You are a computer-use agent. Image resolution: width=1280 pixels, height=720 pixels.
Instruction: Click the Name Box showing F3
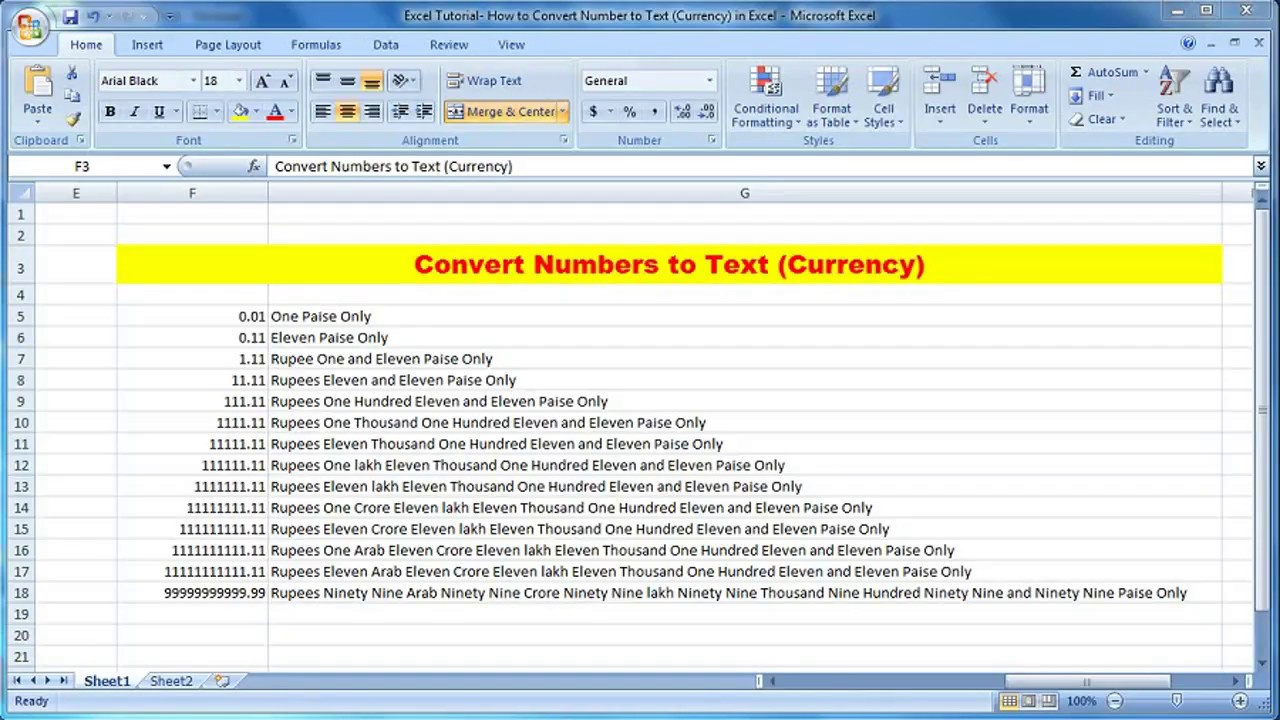[x=82, y=167]
